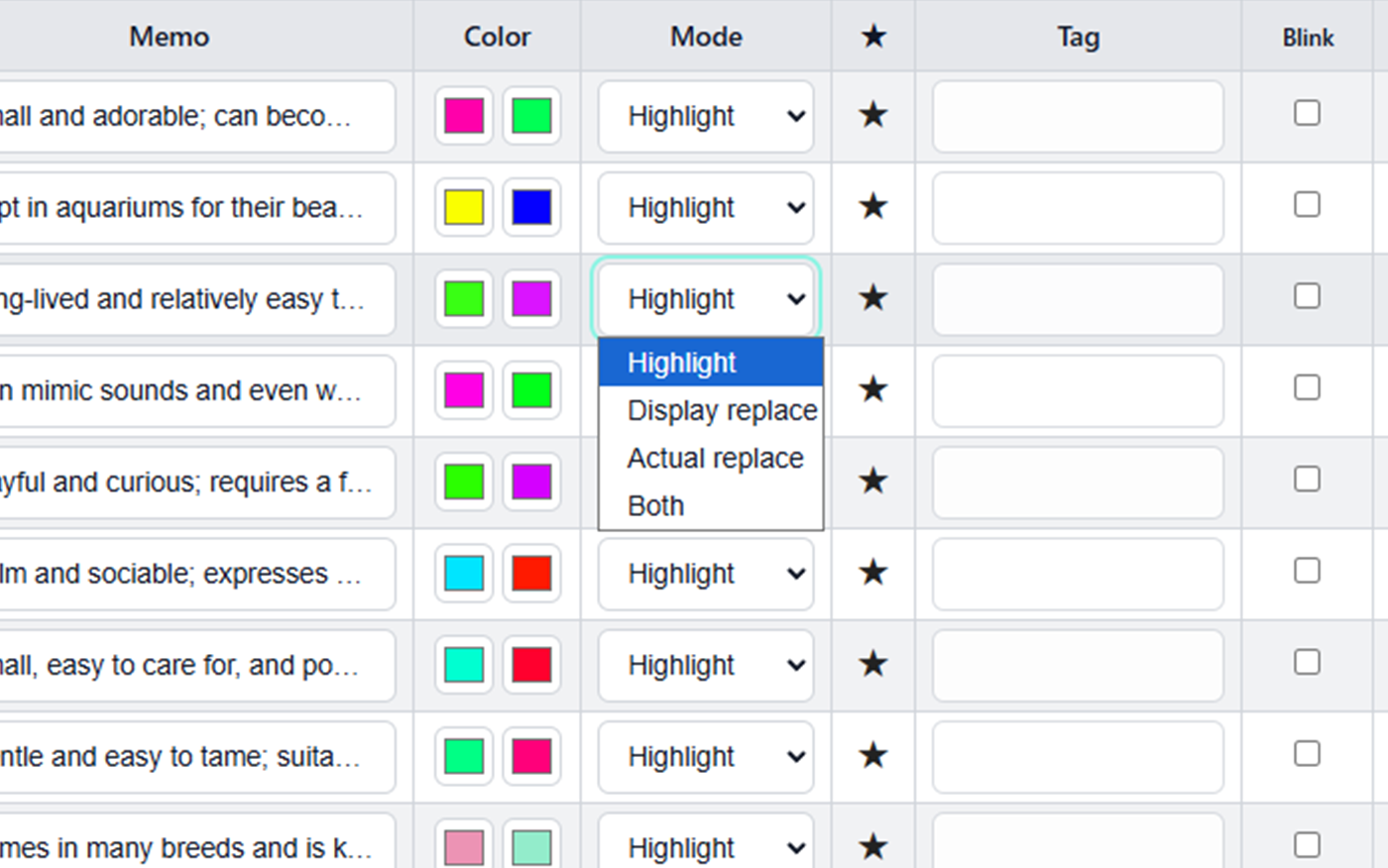Select Display replace from the open list
This screenshot has width=1388, height=868.
(x=722, y=410)
